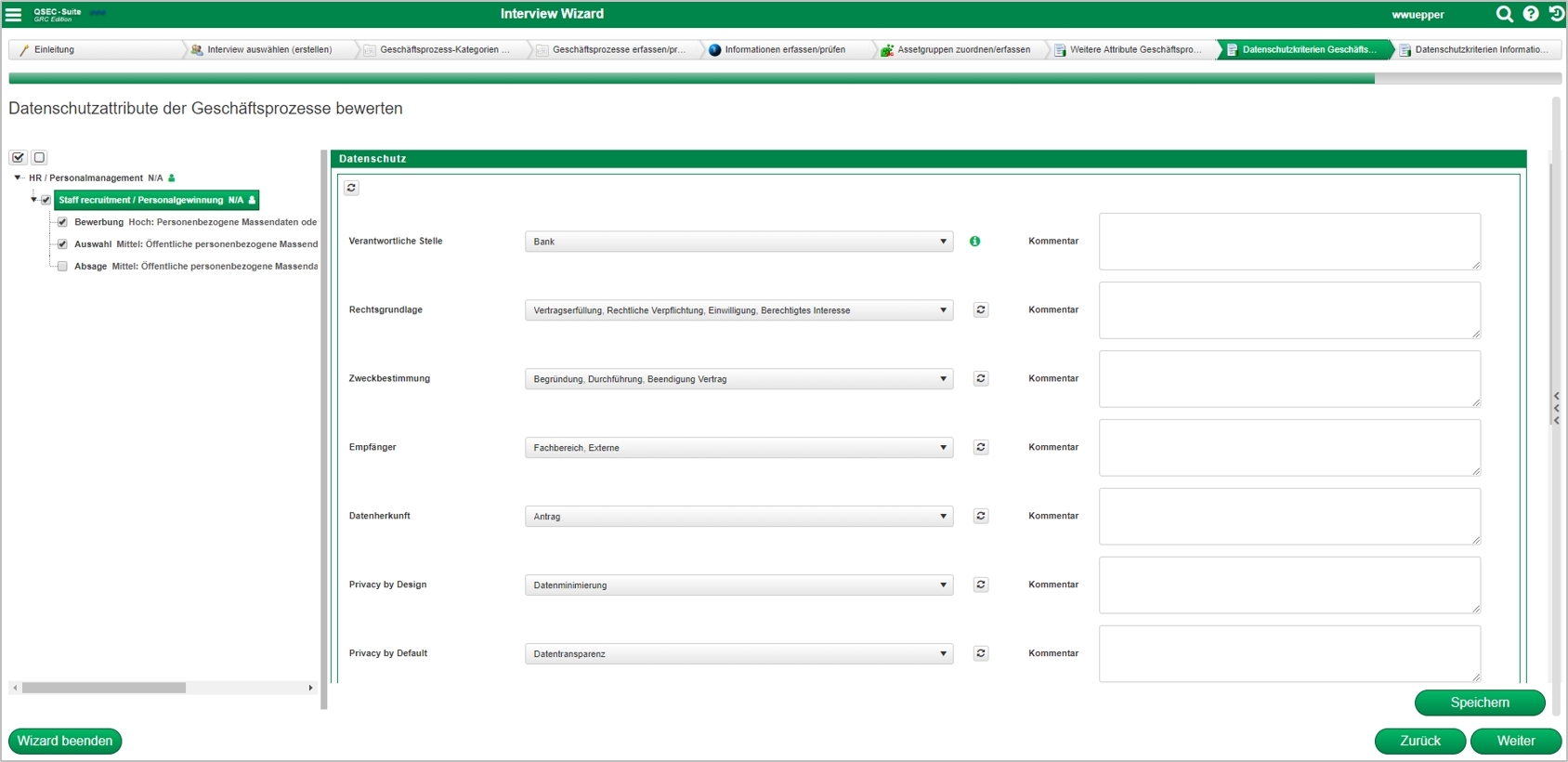
Task: Check the Absage checkbox
Action: click(x=62, y=267)
